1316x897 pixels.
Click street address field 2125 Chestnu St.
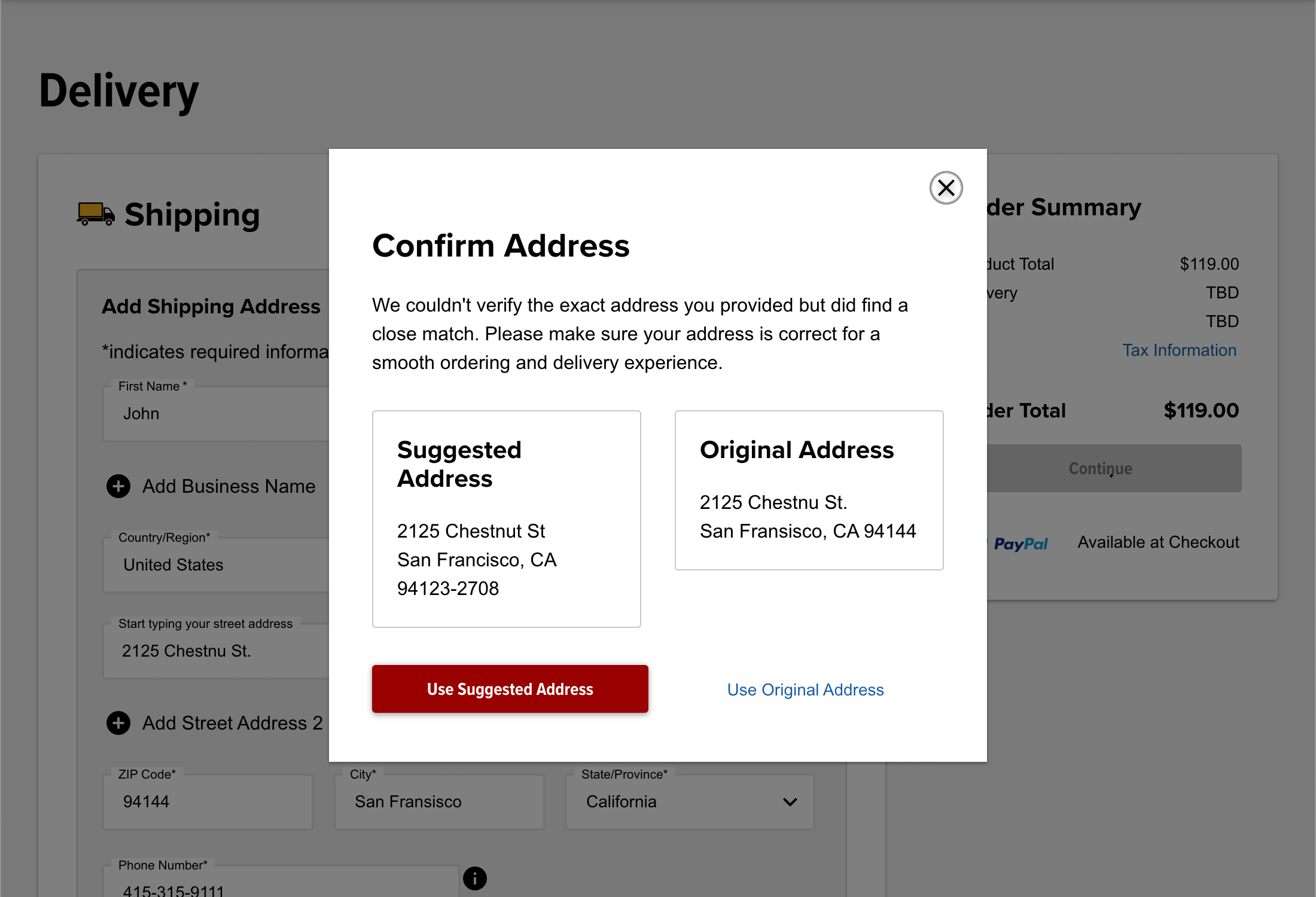215,651
